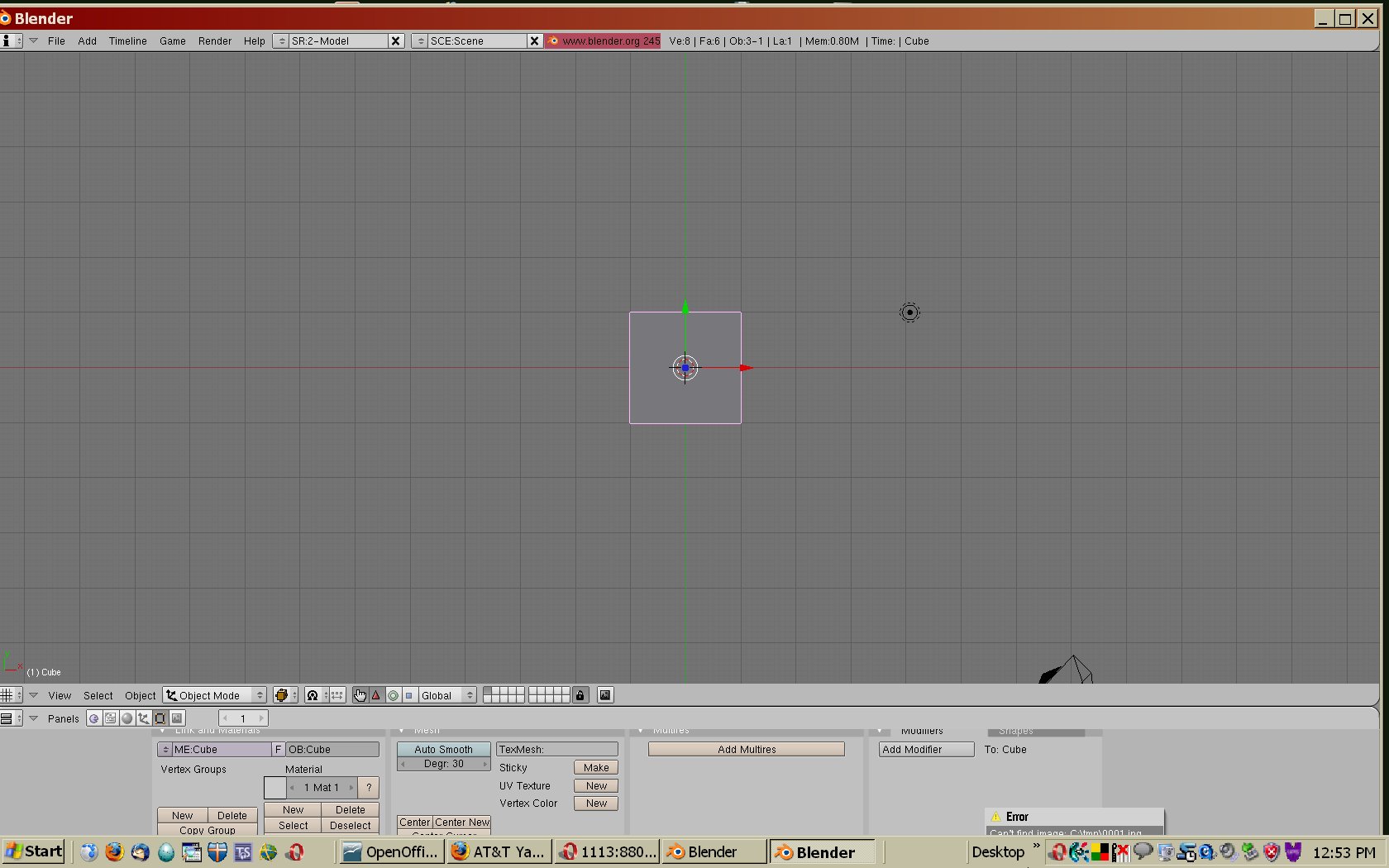
Task: Switch to the Shading context sphere icon
Action: pyautogui.click(x=127, y=718)
